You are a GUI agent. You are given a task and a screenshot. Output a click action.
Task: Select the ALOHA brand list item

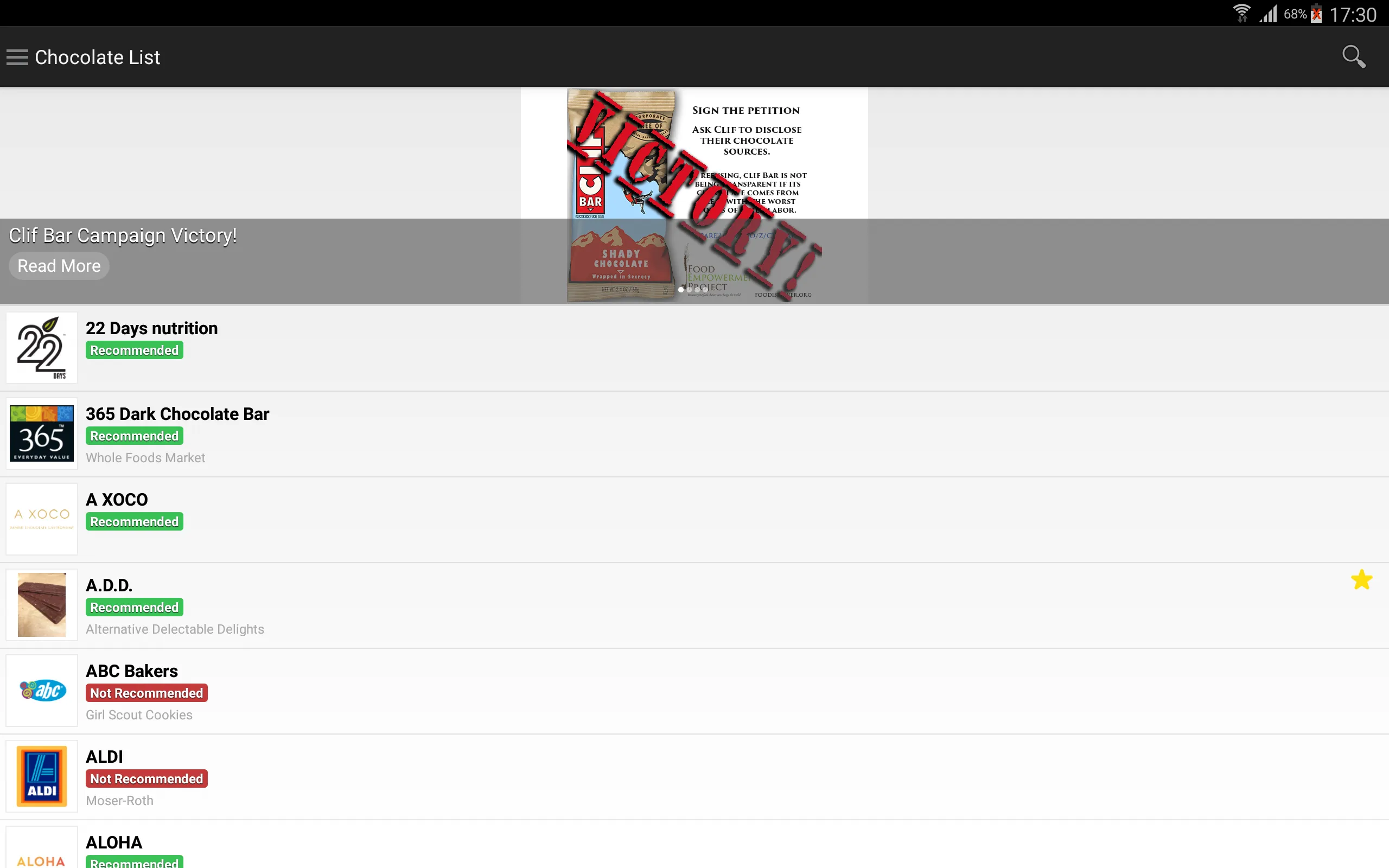coord(694,848)
